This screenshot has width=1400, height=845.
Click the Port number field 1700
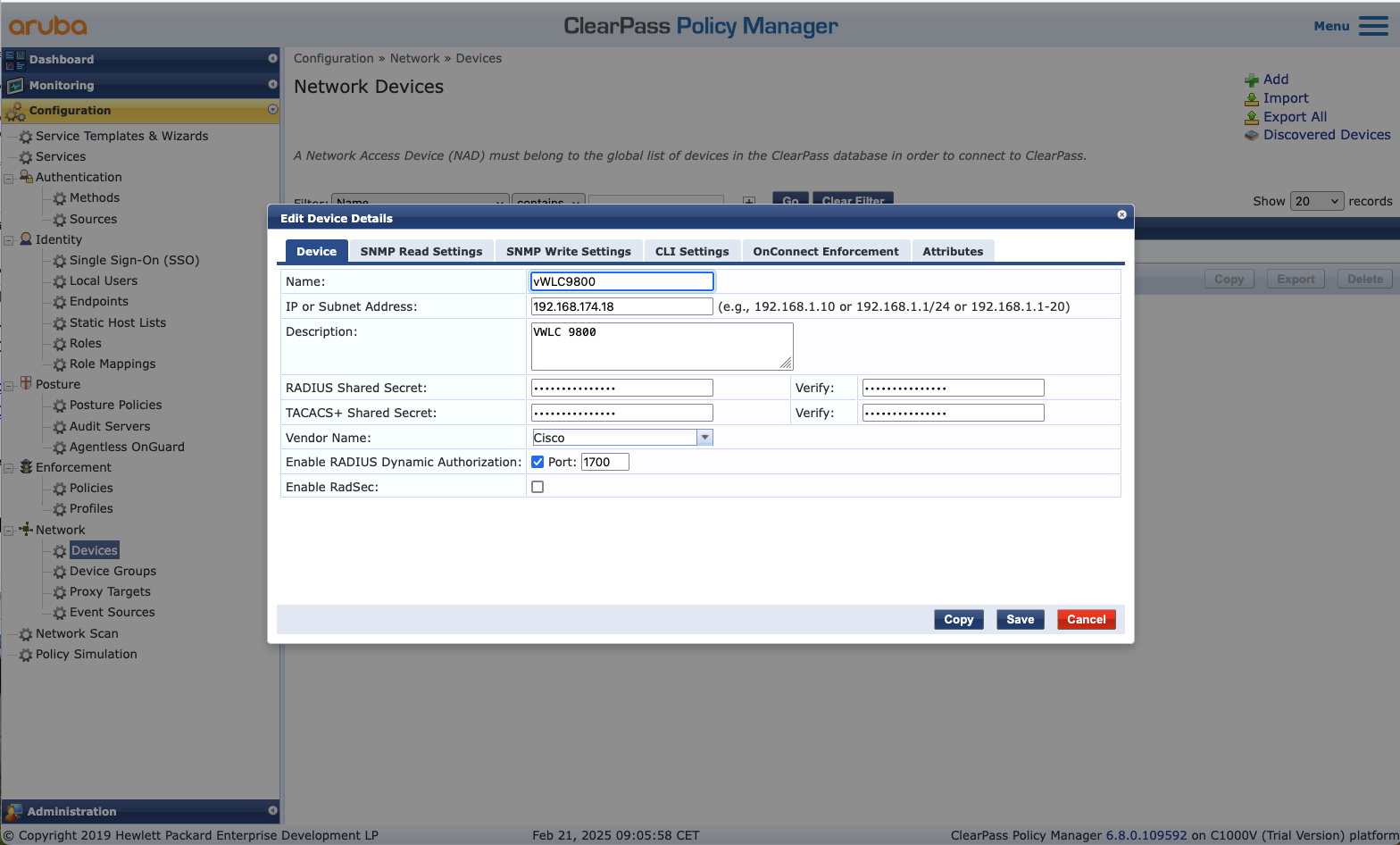tap(605, 462)
